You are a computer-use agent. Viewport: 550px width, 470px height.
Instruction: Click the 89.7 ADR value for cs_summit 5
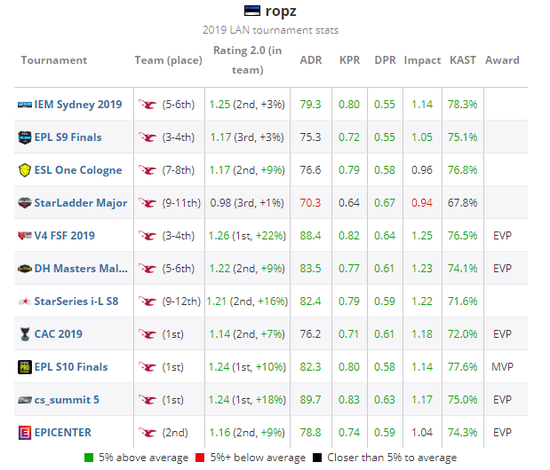tap(310, 400)
